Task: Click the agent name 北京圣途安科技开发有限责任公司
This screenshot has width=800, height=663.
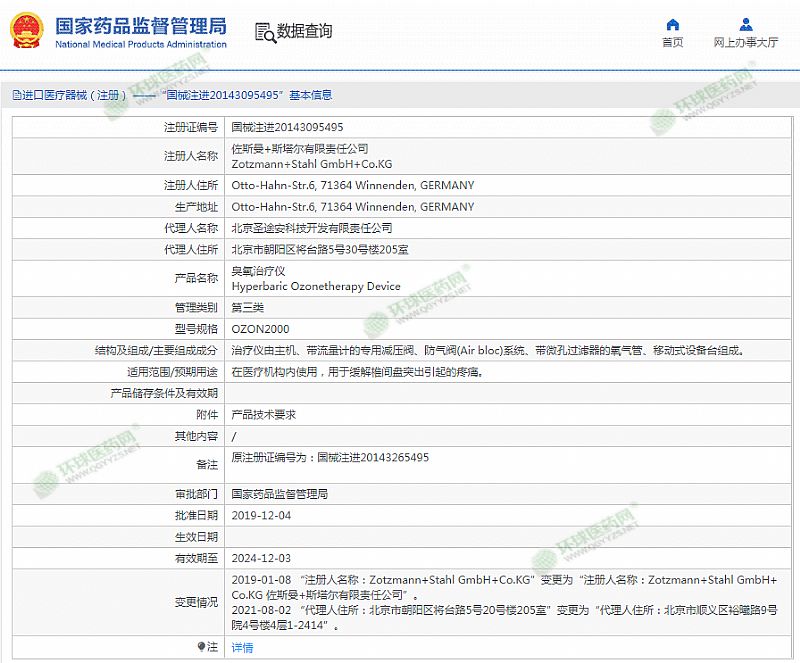Action: pyautogui.click(x=312, y=228)
